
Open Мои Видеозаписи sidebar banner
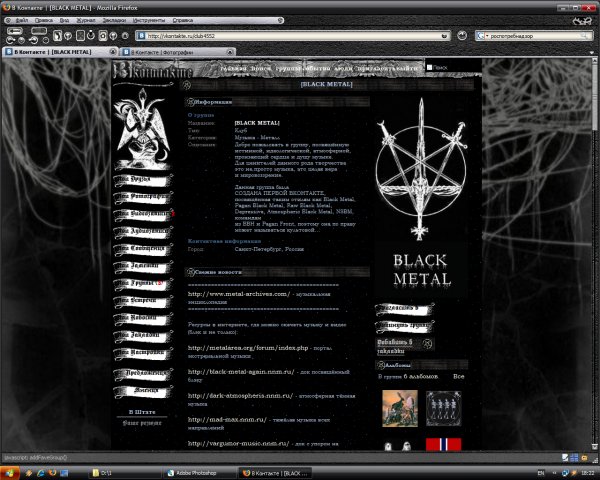142,214
